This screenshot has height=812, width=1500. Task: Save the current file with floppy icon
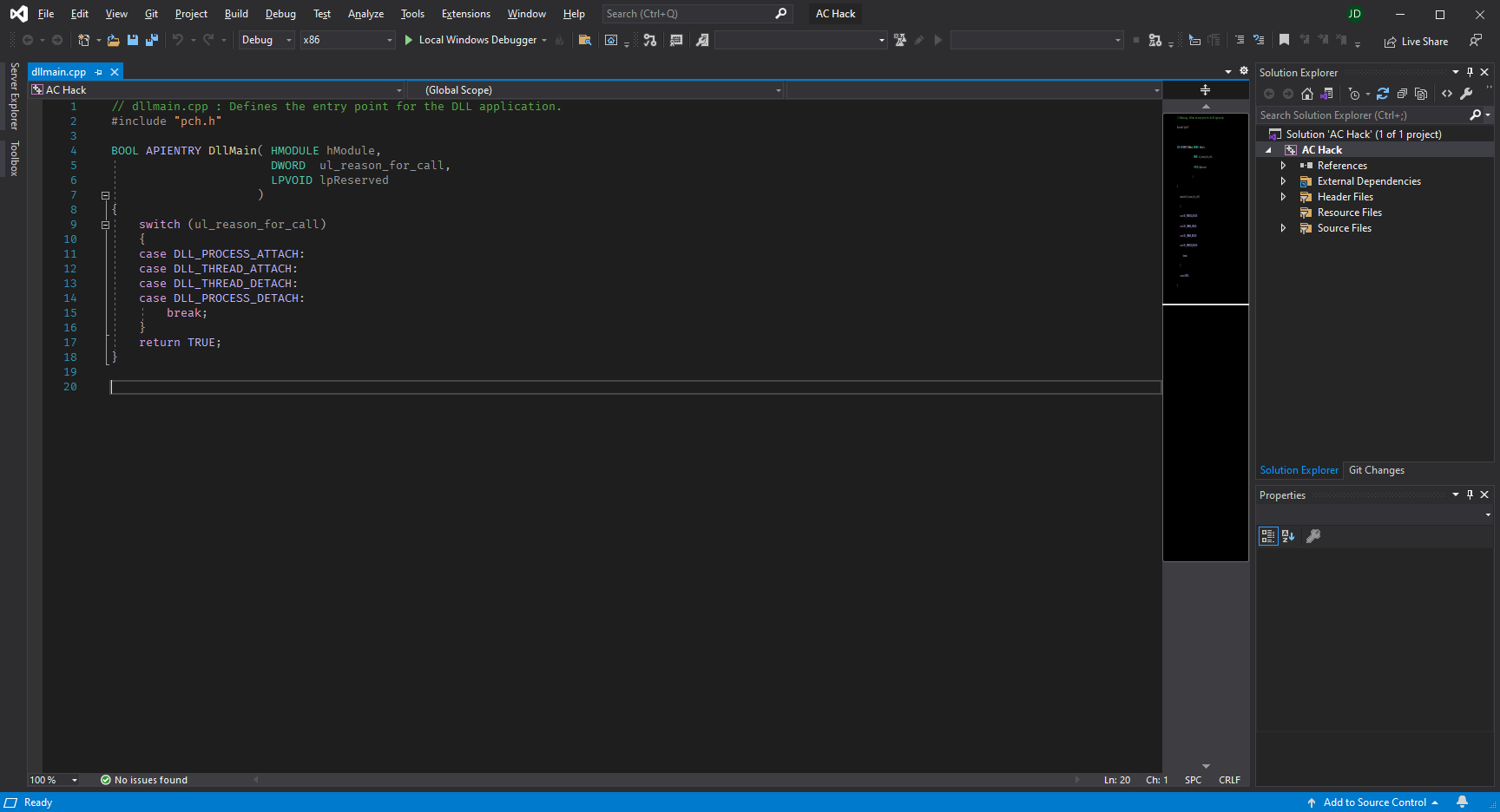point(133,40)
